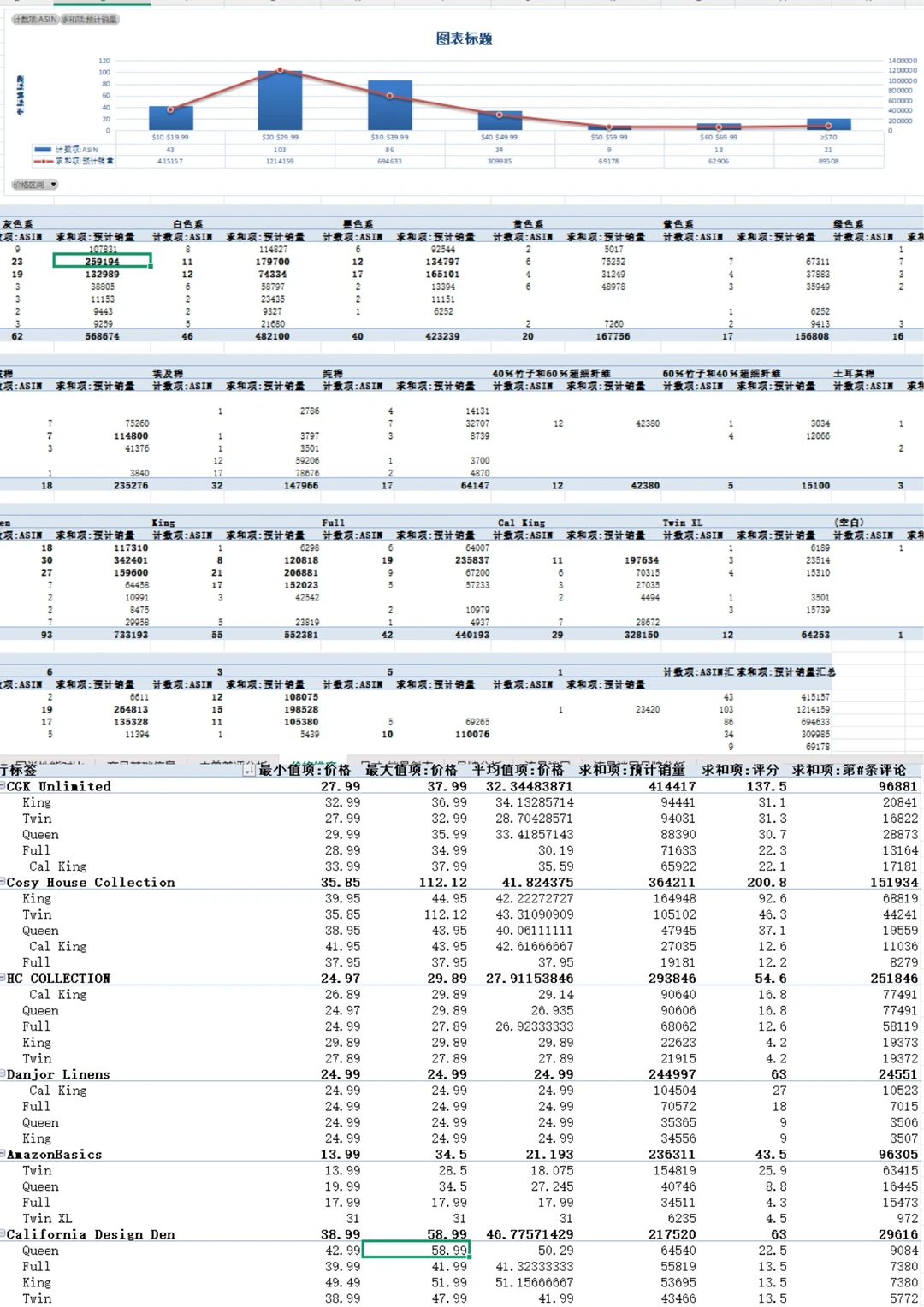
Task: Select 埃及棉 header in material table
Action: tap(168, 374)
